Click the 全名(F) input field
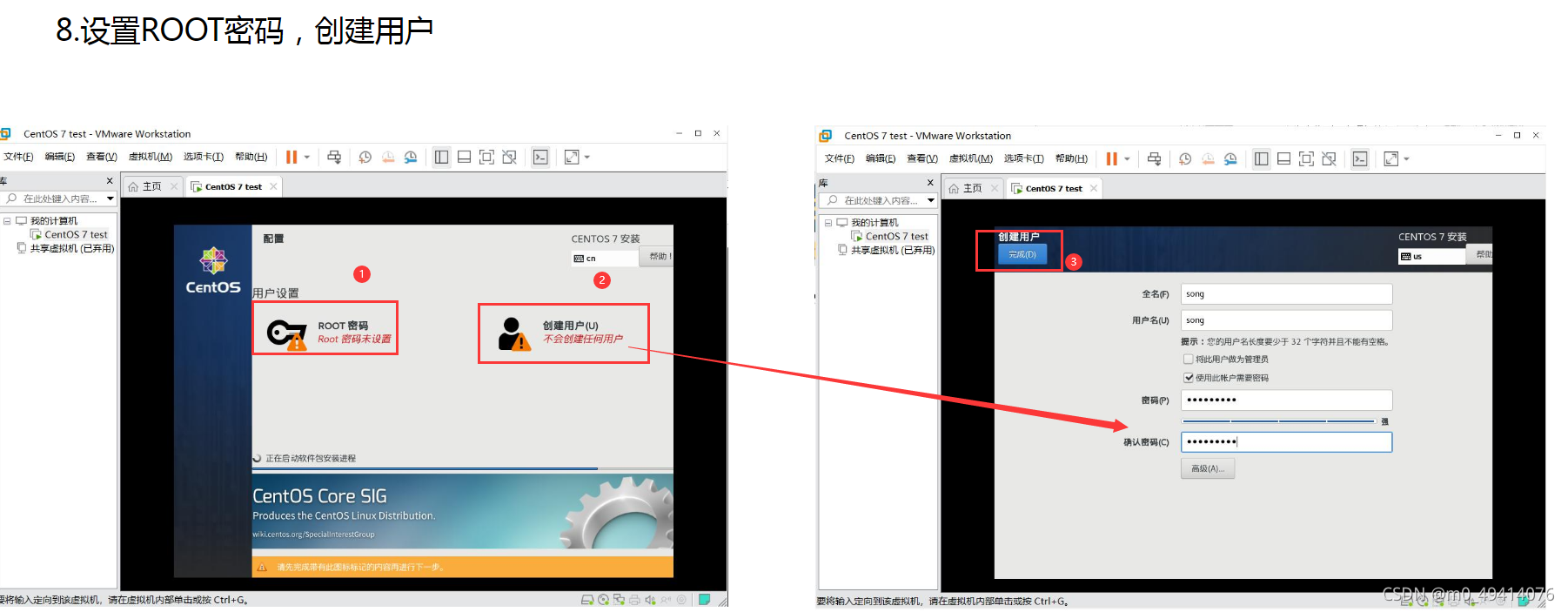 pyautogui.click(x=1286, y=294)
